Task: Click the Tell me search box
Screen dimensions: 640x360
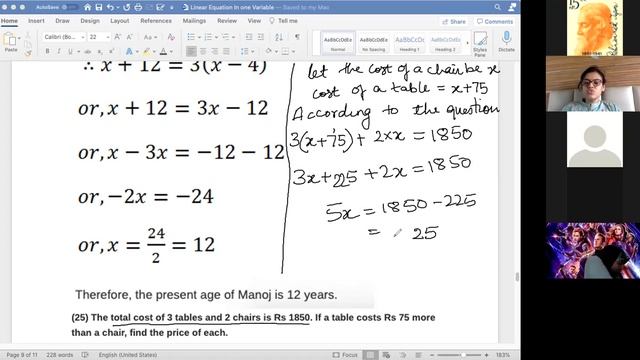Action: tap(284, 21)
